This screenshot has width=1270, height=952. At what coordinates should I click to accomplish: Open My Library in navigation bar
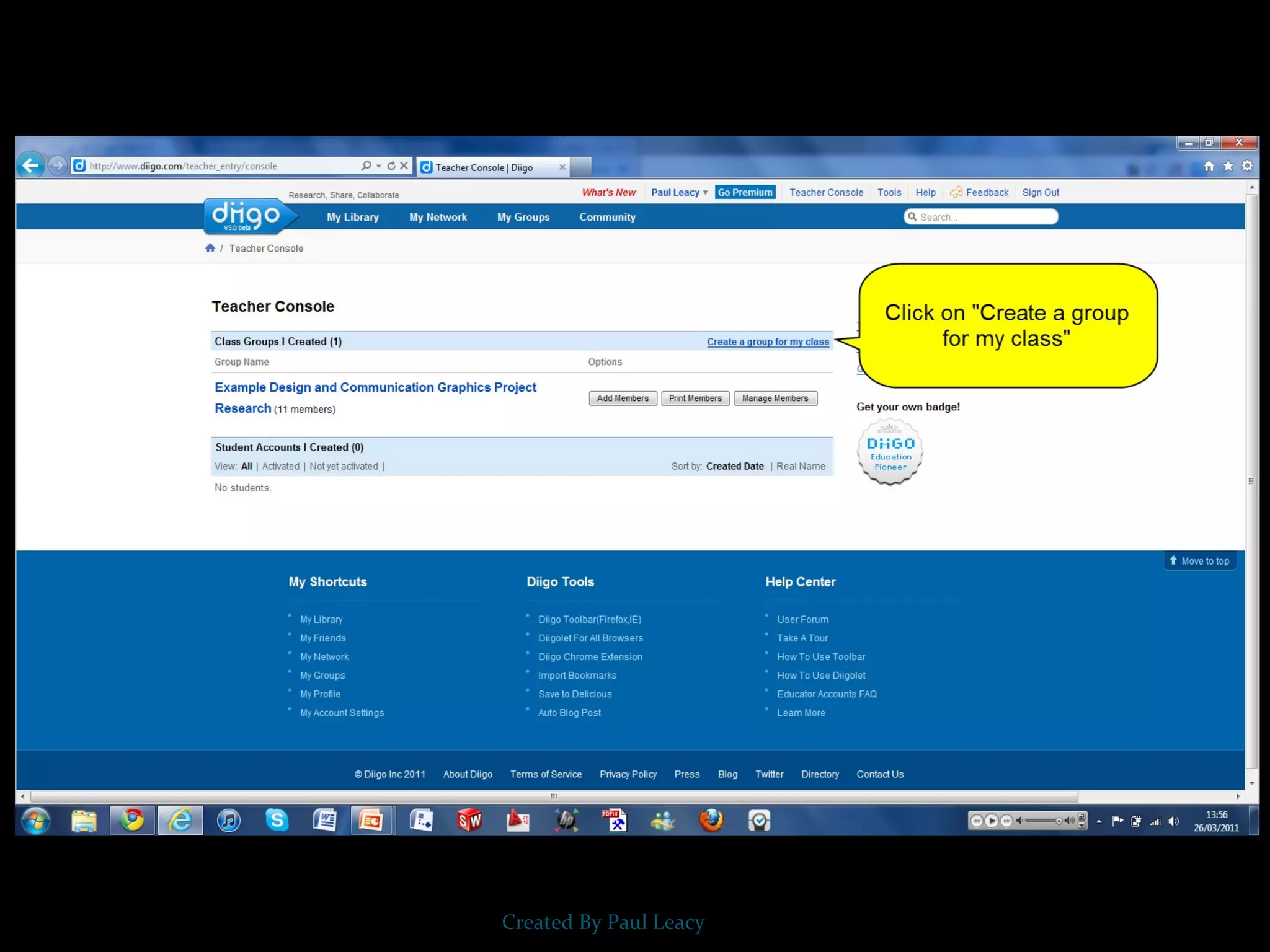coord(353,217)
